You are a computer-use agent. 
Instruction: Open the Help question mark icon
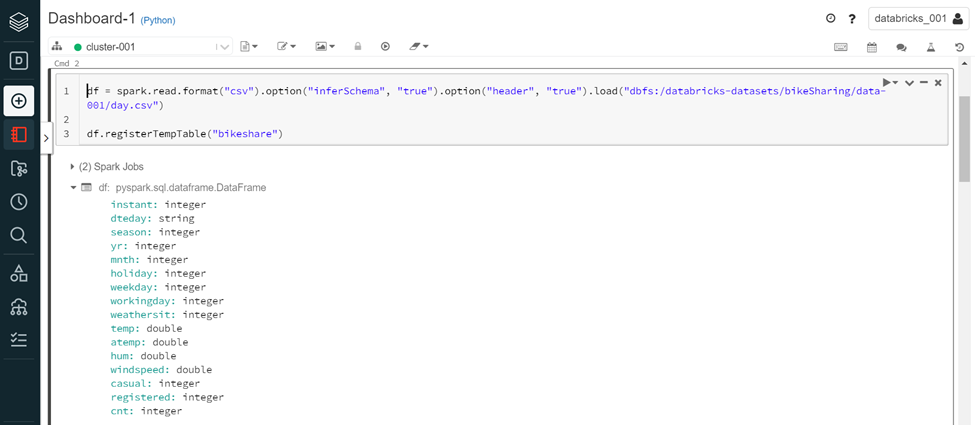tap(852, 19)
